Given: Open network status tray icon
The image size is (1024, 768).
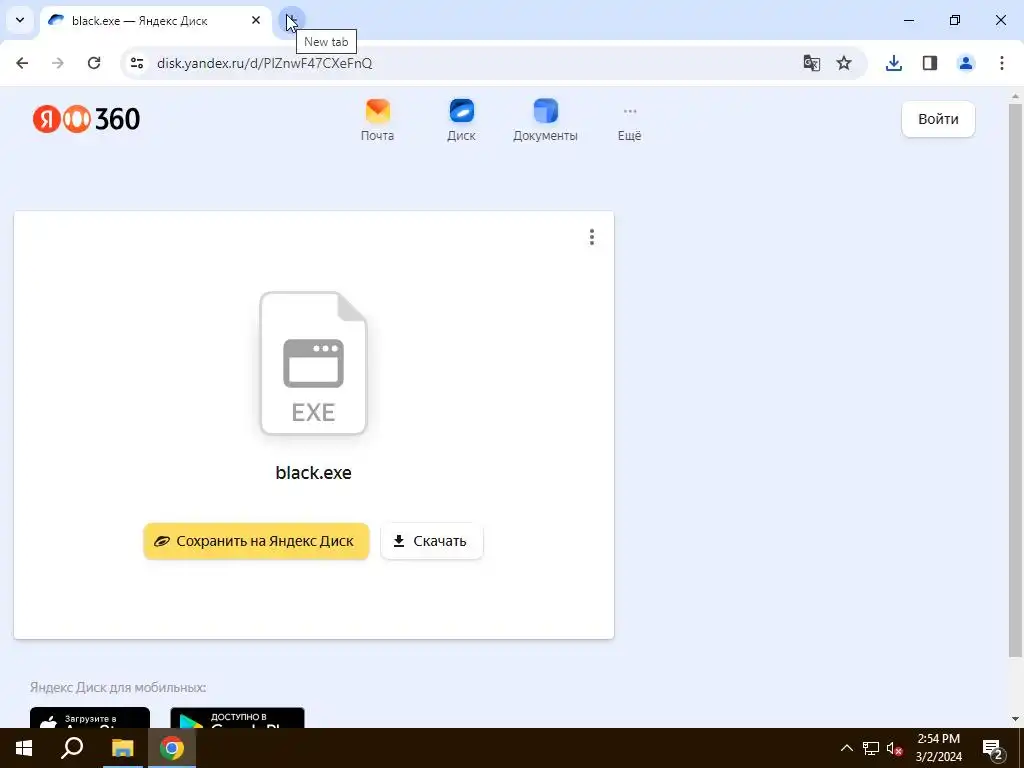Looking at the screenshot, I should click(871, 748).
